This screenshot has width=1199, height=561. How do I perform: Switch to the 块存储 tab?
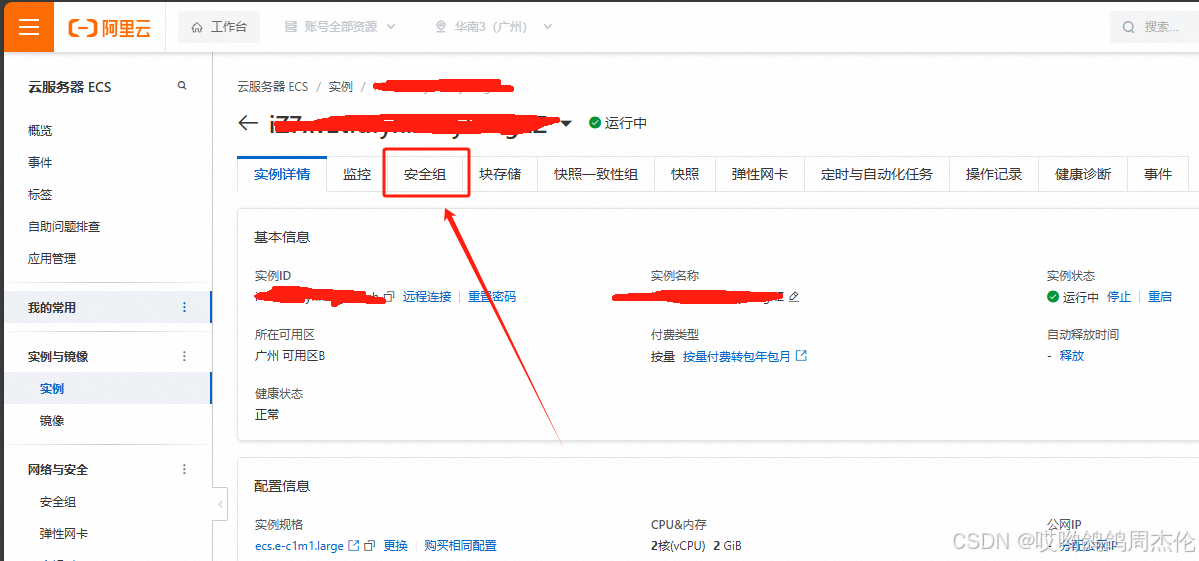point(500,173)
